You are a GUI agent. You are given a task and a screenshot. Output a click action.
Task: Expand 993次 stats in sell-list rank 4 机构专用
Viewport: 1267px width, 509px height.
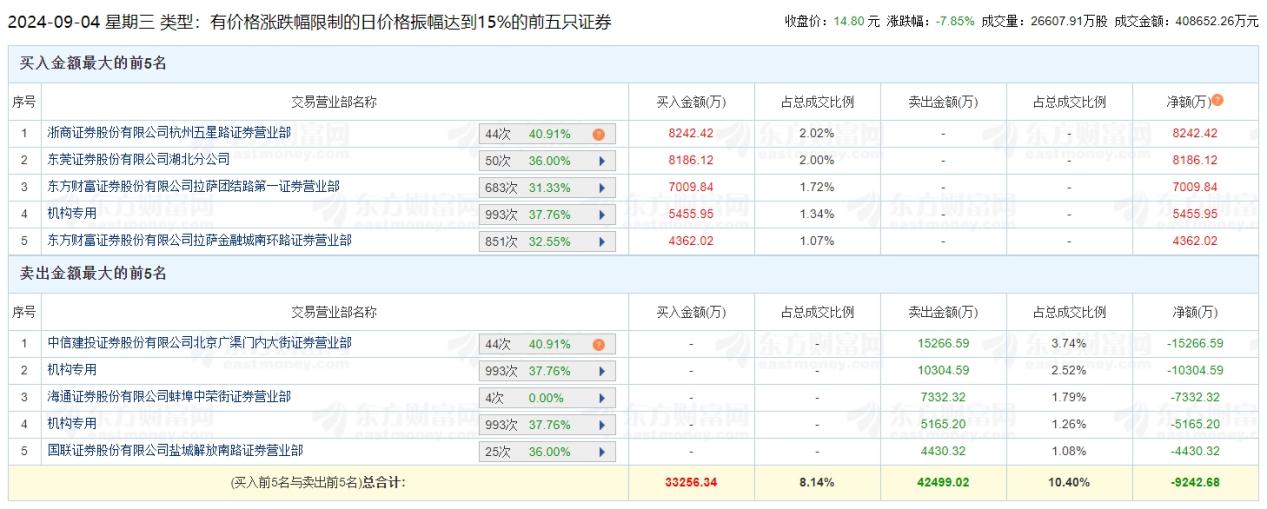click(x=601, y=425)
